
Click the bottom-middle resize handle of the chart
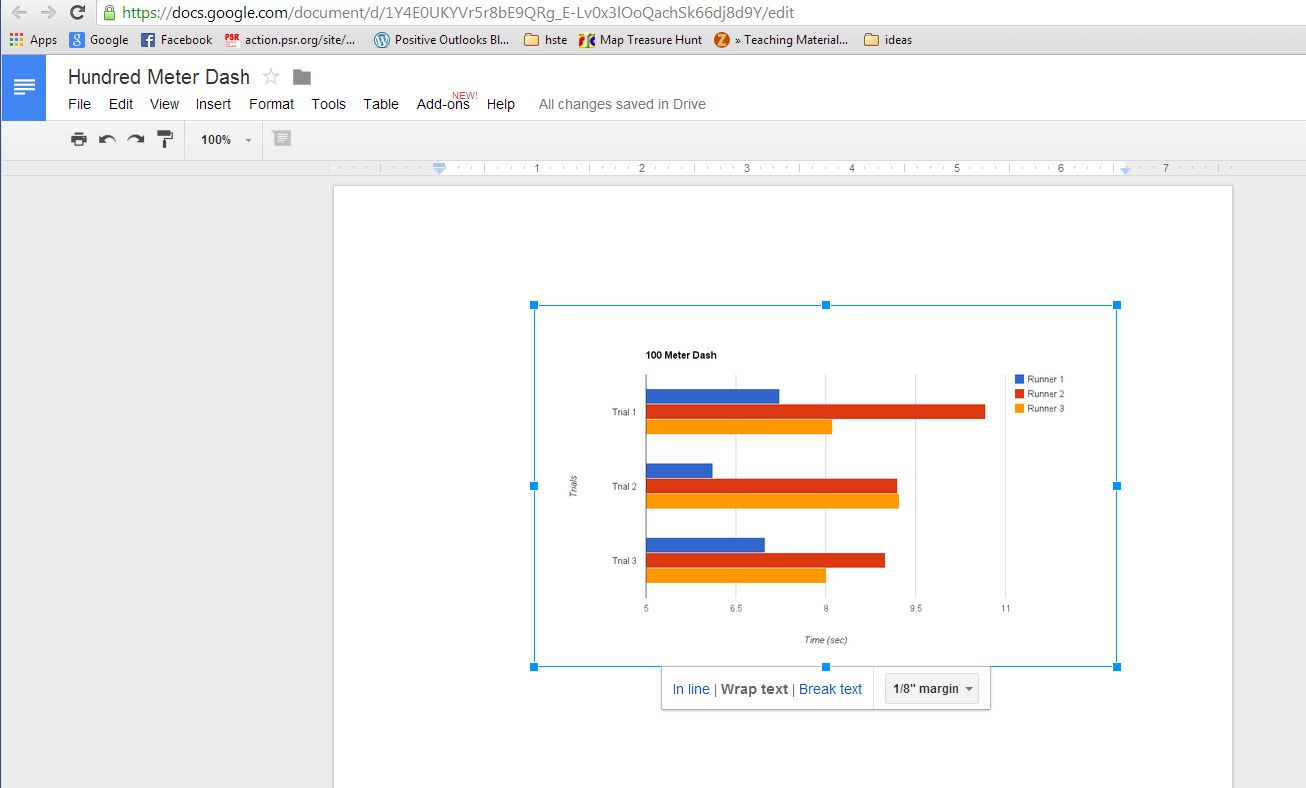point(826,667)
